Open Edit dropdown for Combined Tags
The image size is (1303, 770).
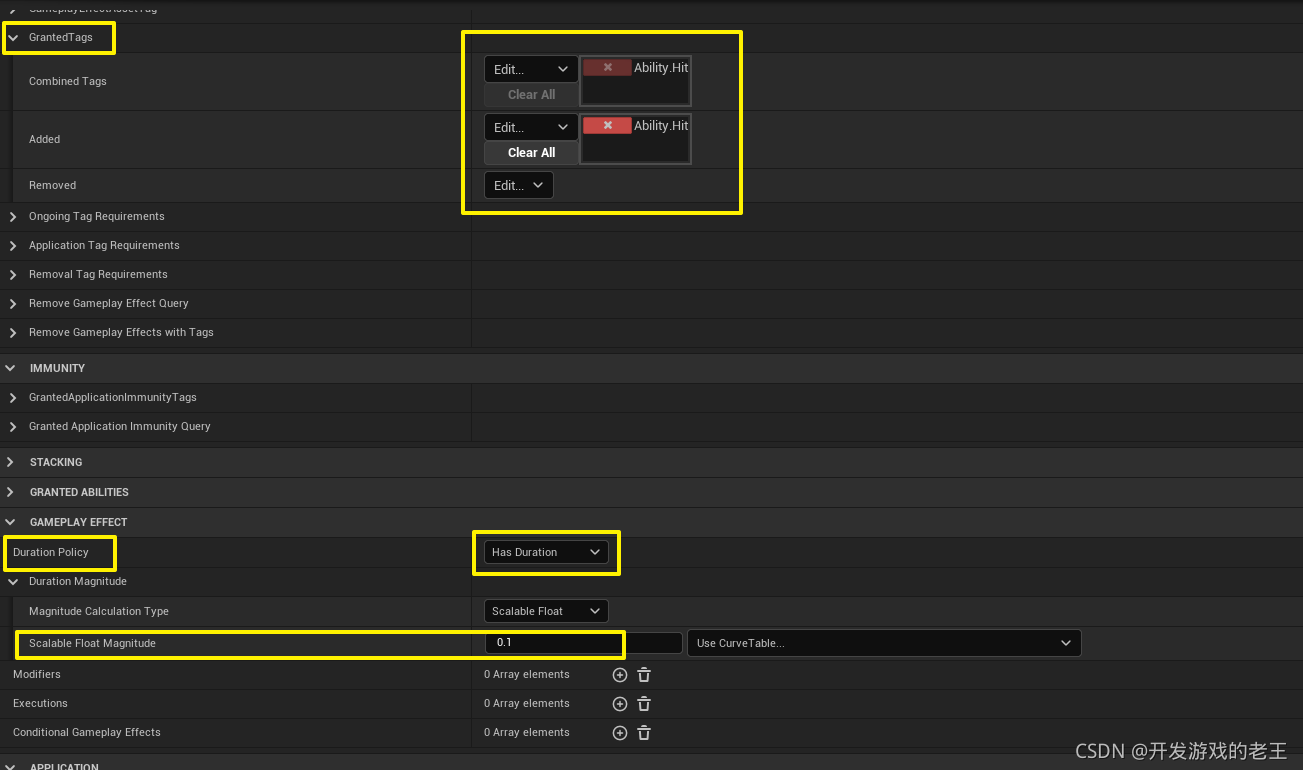(x=531, y=69)
